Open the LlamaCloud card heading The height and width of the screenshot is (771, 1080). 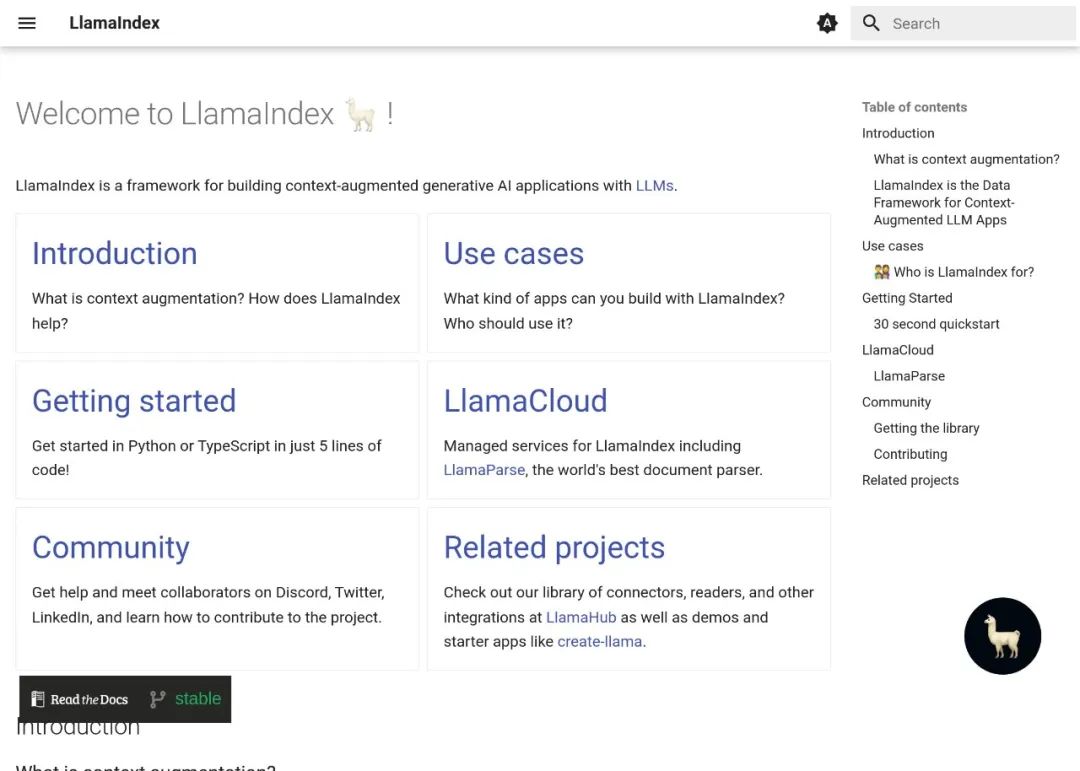[525, 401]
